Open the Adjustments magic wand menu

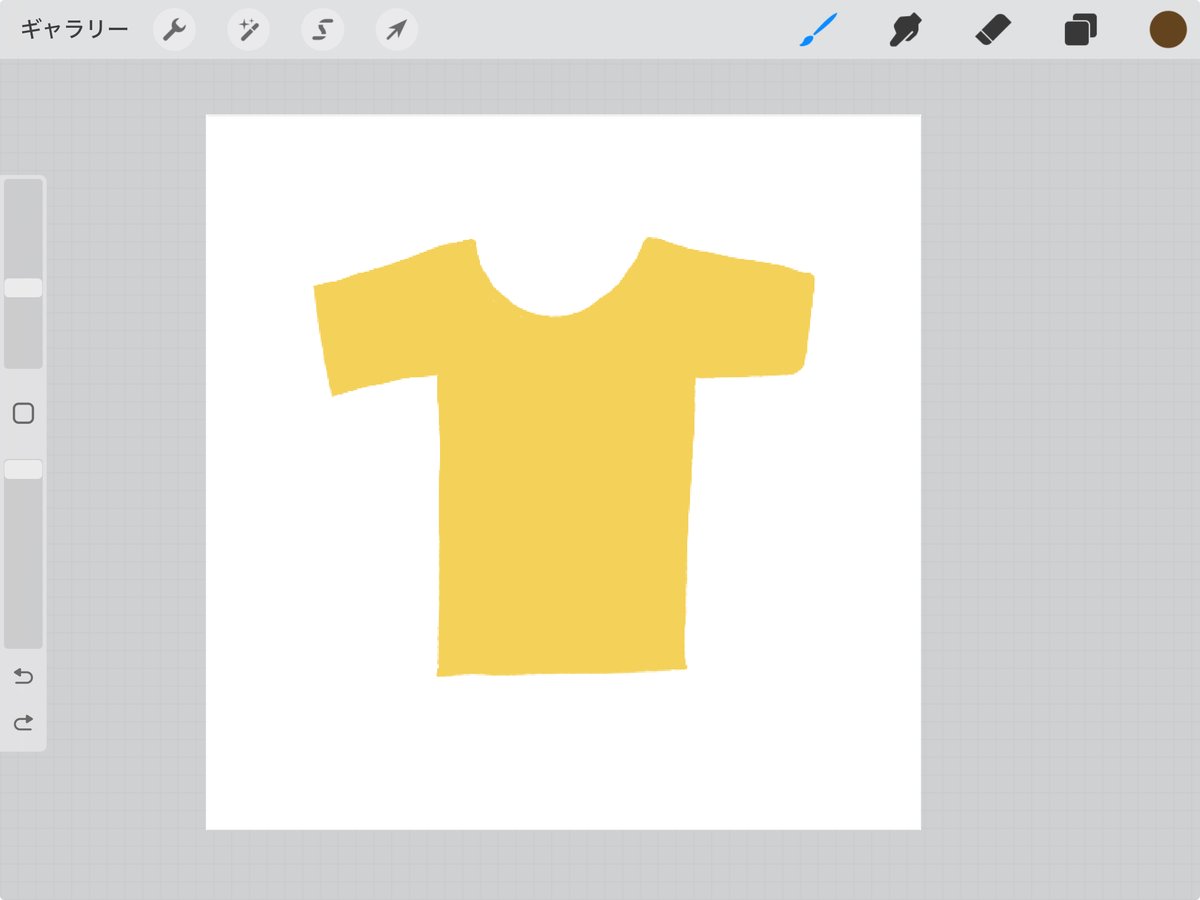click(x=249, y=30)
